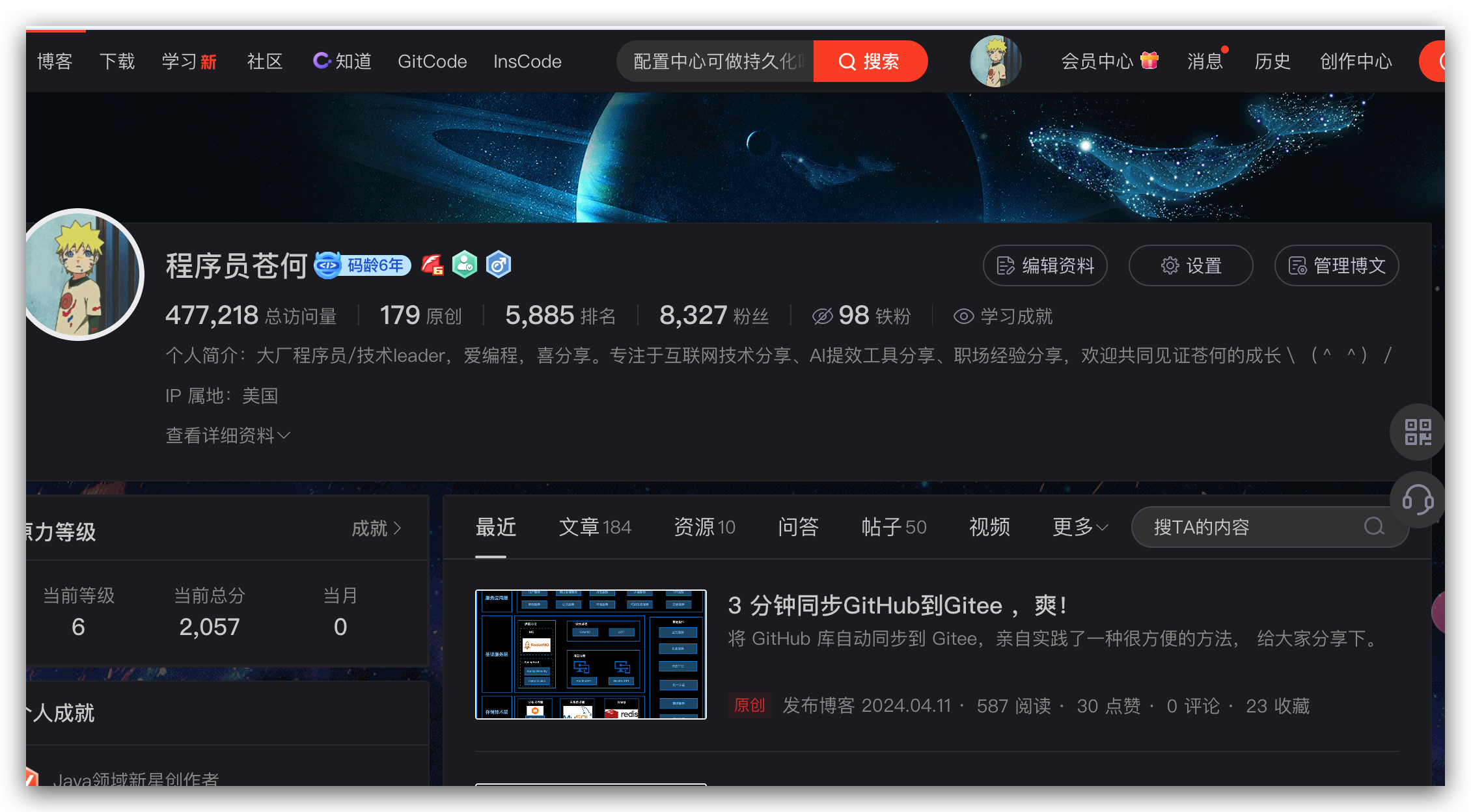The image size is (1471, 812).
Task: Switch to the 资源 10 tab
Action: (x=704, y=527)
